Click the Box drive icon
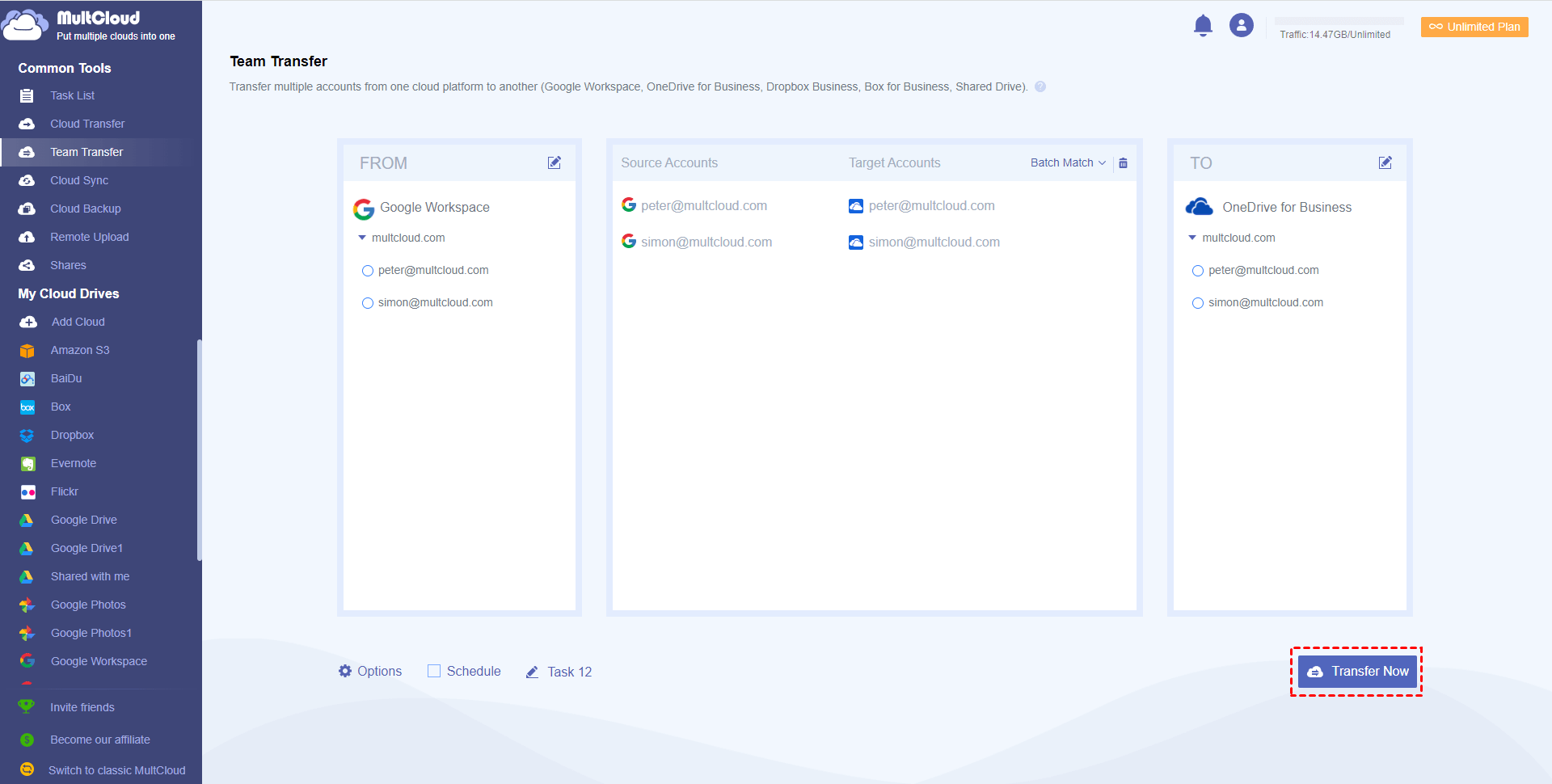 (27, 407)
